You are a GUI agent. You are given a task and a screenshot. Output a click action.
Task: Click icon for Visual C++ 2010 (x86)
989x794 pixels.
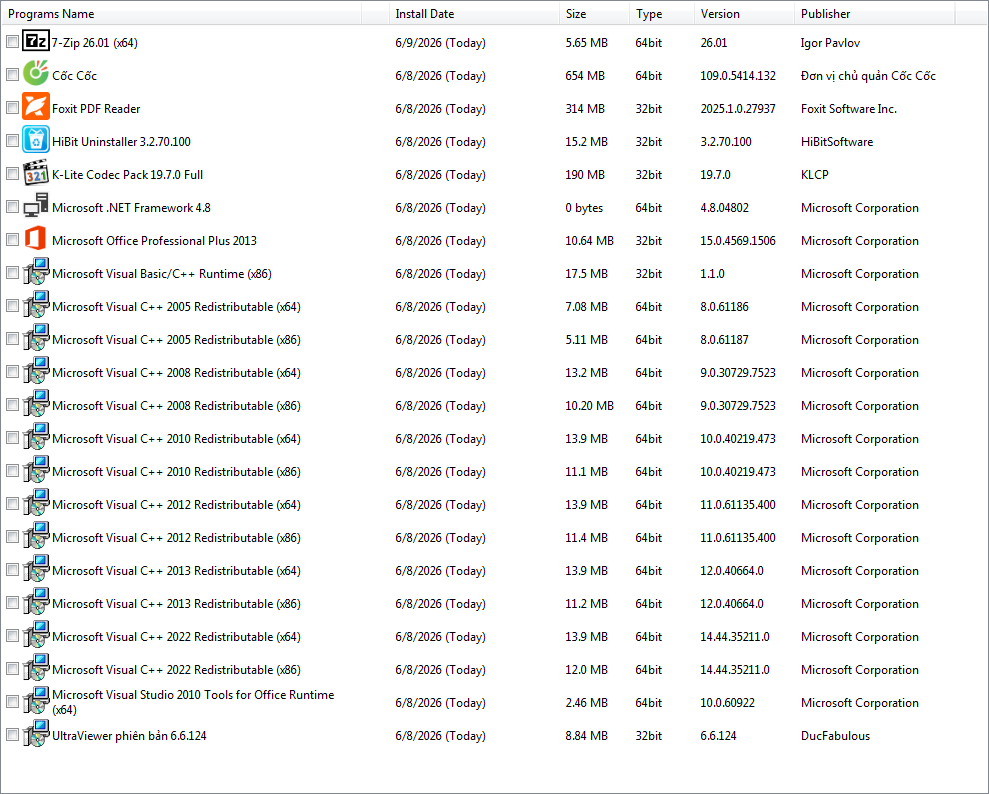pyautogui.click(x=36, y=470)
